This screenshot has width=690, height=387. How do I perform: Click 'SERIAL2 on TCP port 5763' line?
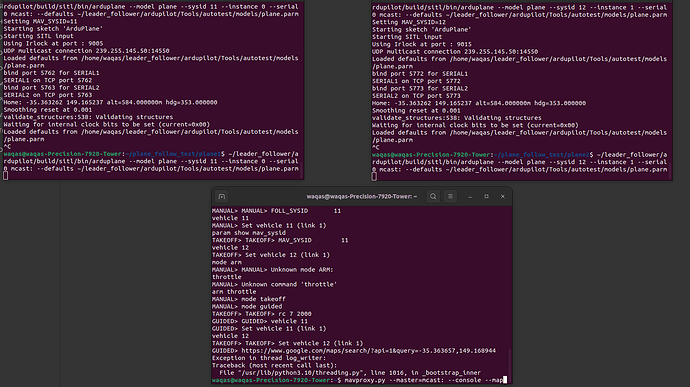pyautogui.click(x=48, y=95)
